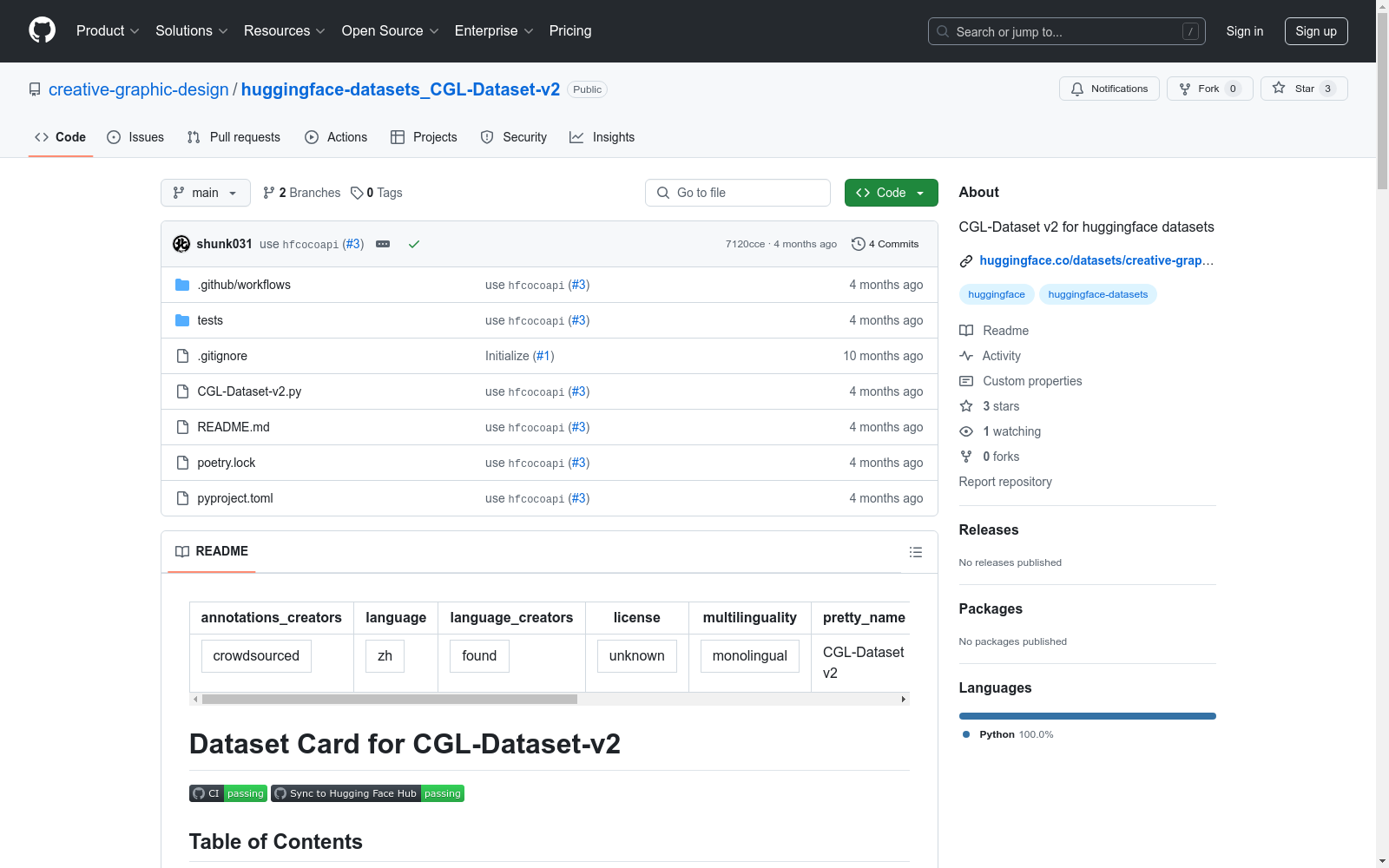Expand the Product menu
The width and height of the screenshot is (1389, 868).
108,30
